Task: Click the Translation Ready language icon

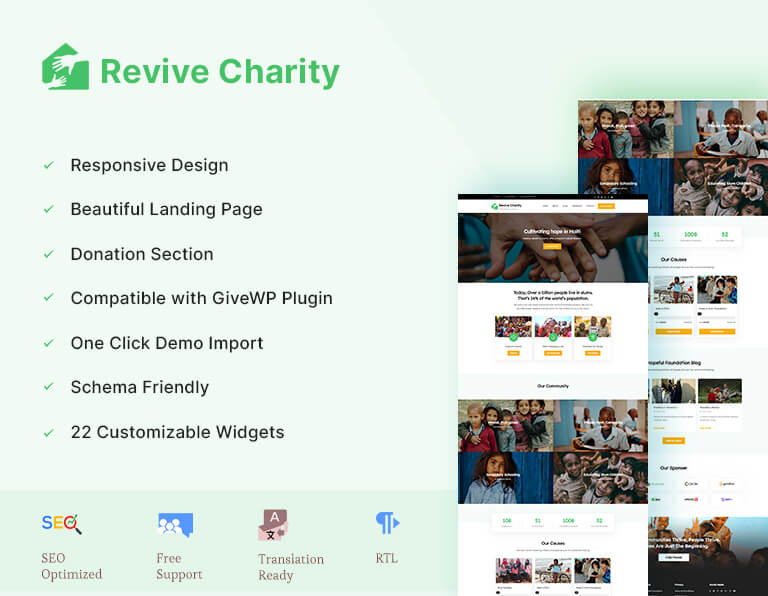Action: (x=273, y=525)
